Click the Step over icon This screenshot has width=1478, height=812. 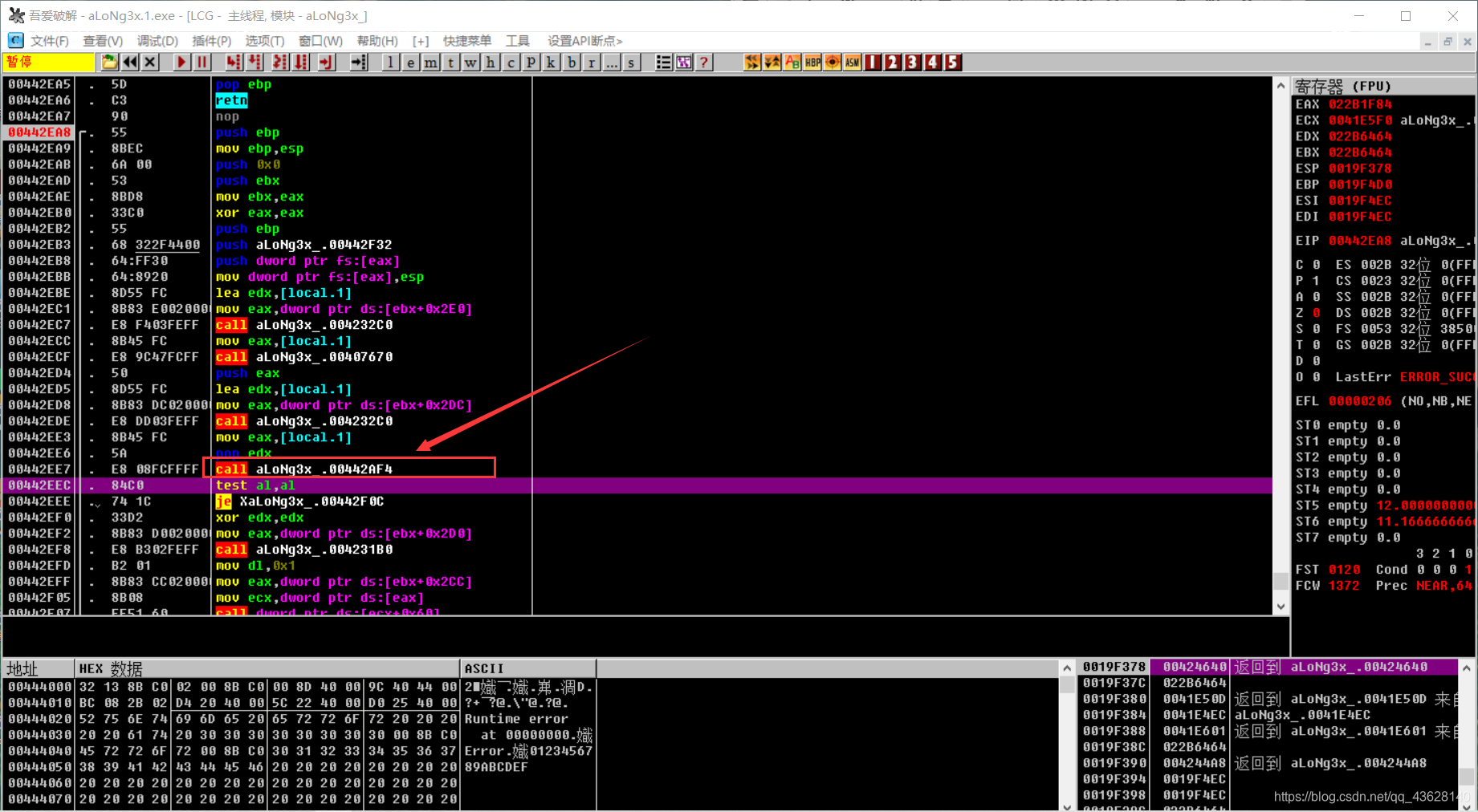[x=254, y=63]
